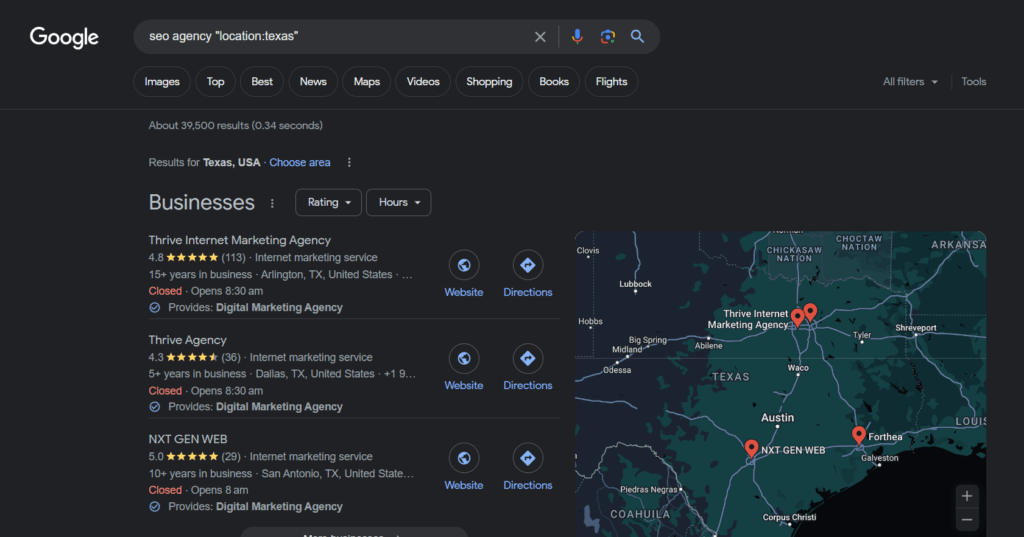Expand the All filters dropdown
The width and height of the screenshot is (1024, 537).
(x=910, y=82)
